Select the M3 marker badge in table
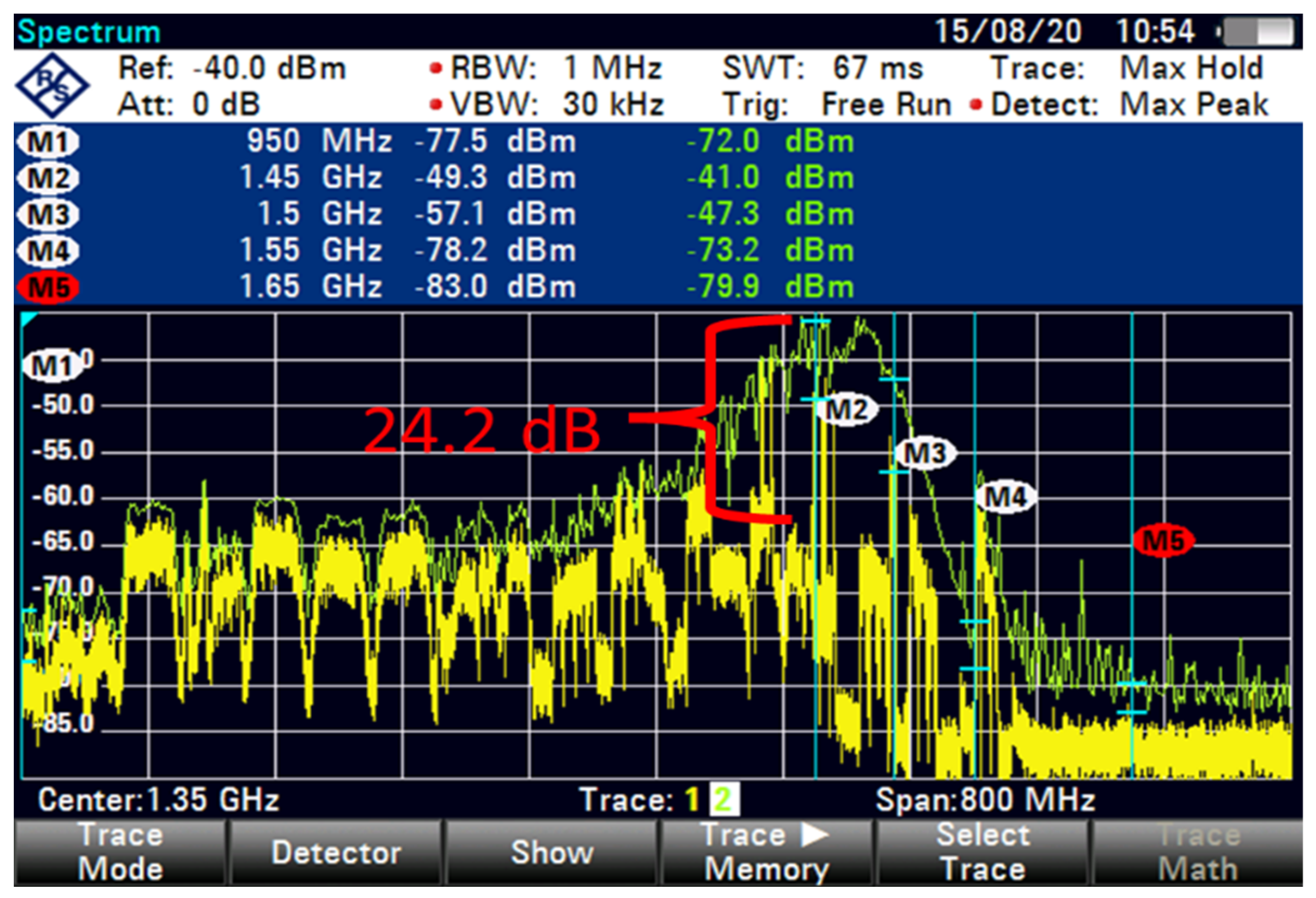Screen dimensions: 1316x898 pyautogui.click(x=49, y=215)
